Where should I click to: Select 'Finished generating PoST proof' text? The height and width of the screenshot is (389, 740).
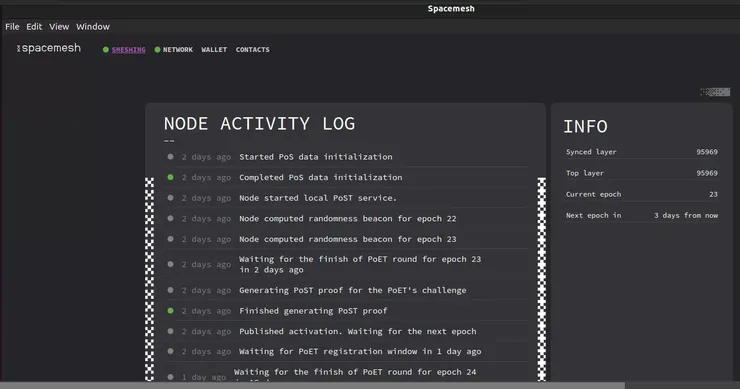click(x=313, y=311)
